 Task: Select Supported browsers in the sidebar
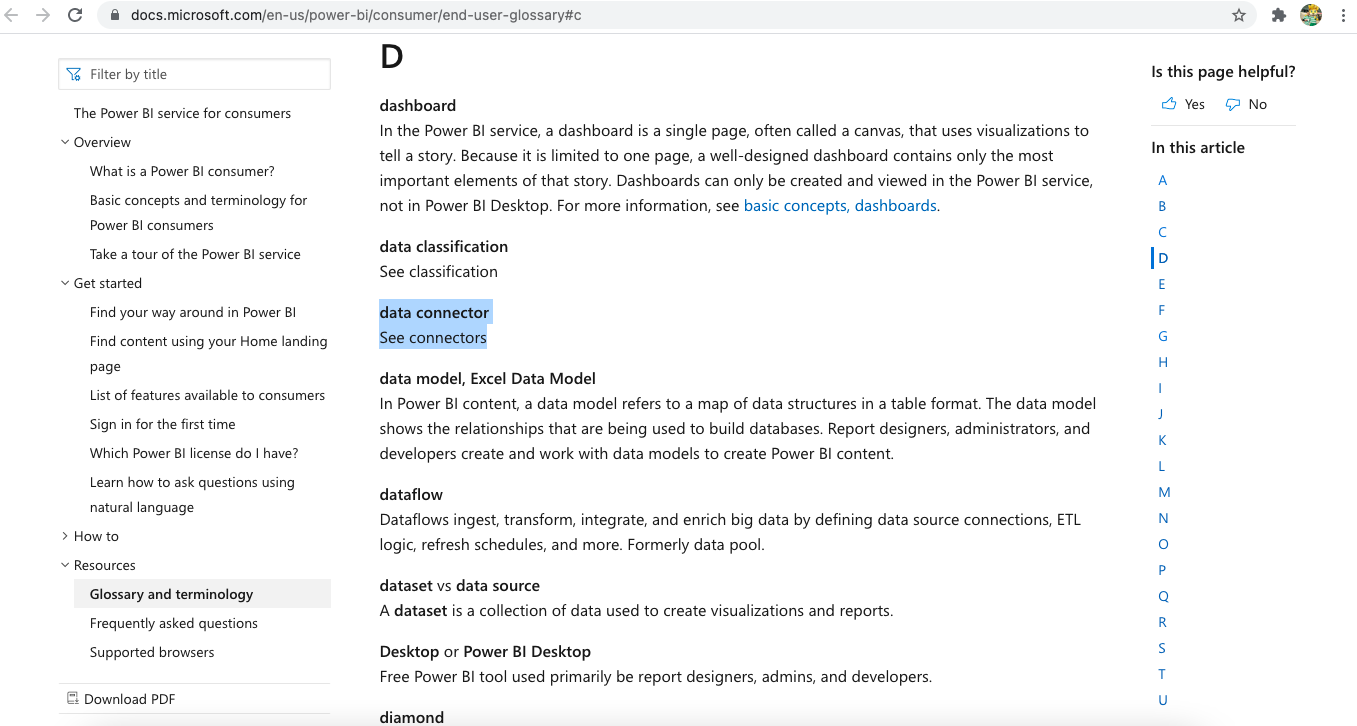152,652
